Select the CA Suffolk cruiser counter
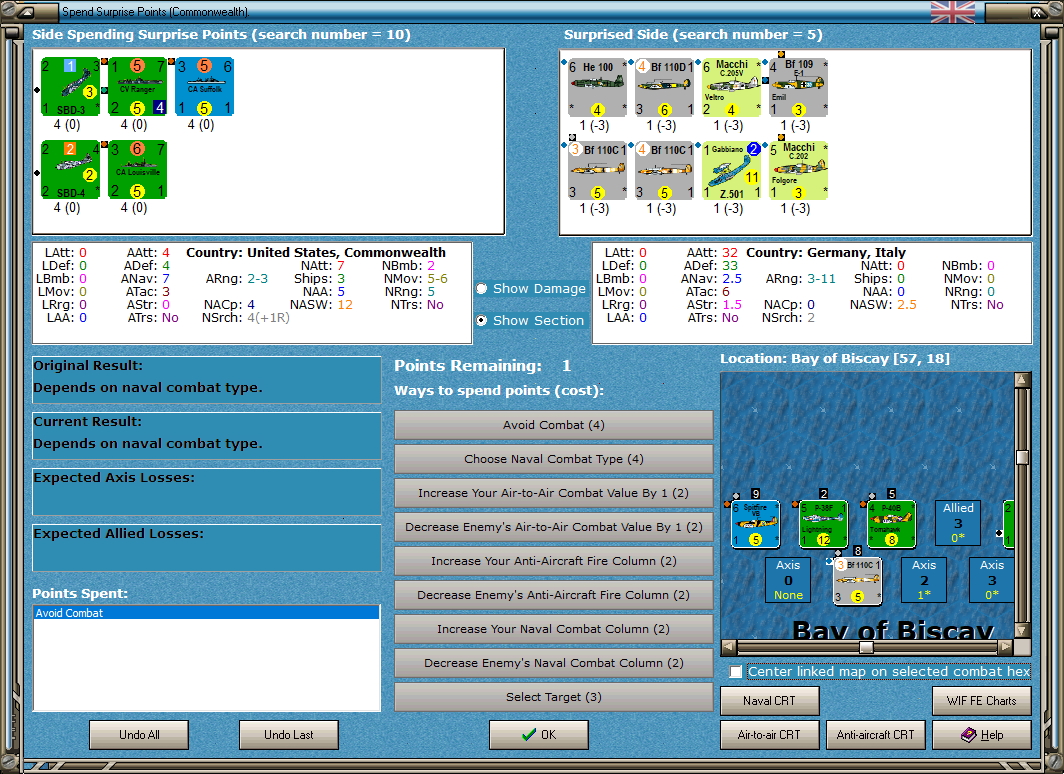 point(204,87)
